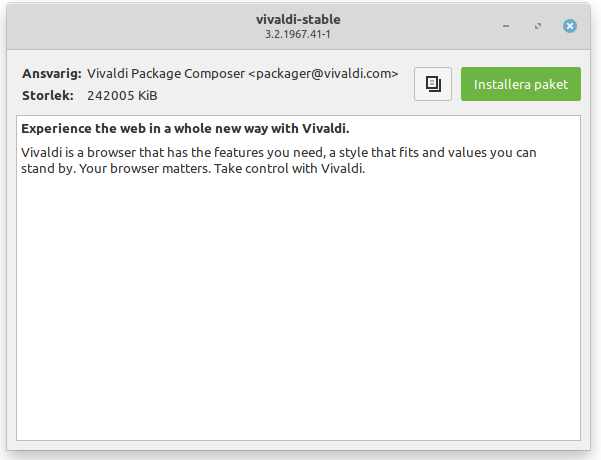601x460 pixels.
Task: Click the bold description heading about Vivaldi
Action: [185, 129]
